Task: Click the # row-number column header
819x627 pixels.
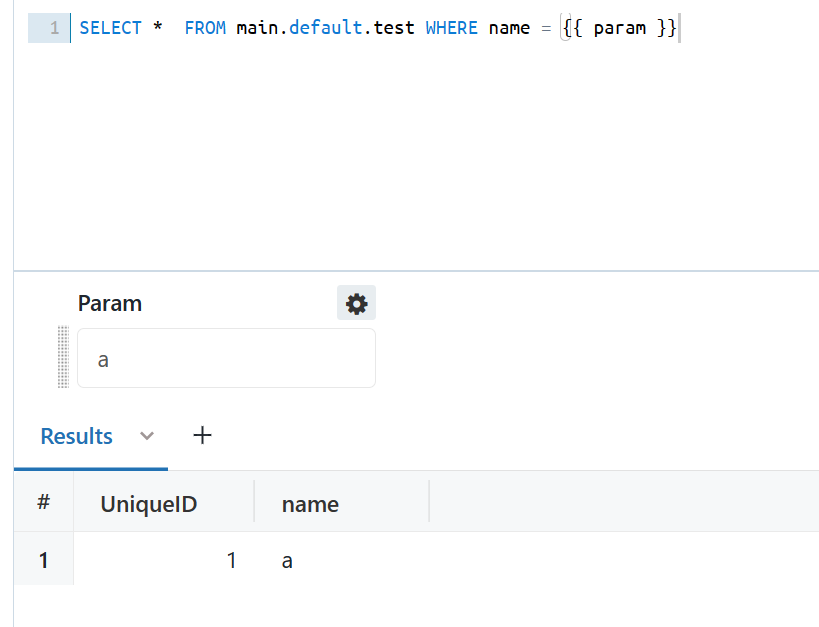Action: pos(43,502)
